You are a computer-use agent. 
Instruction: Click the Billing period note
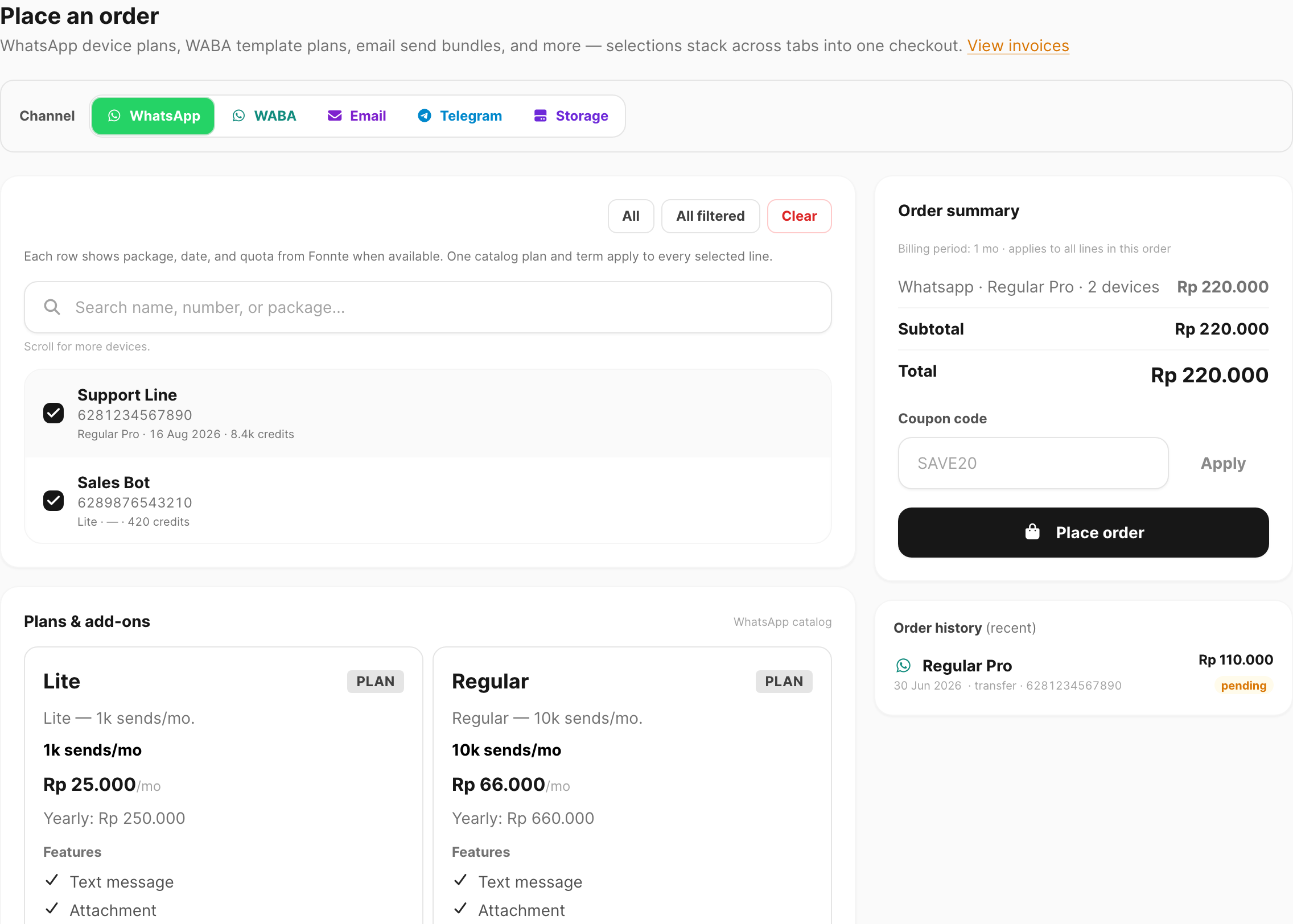pyautogui.click(x=1034, y=249)
